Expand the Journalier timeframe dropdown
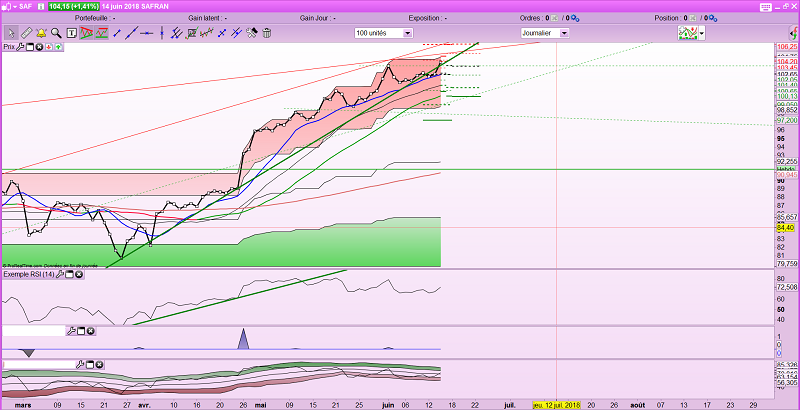The height and width of the screenshot is (410, 800). pyautogui.click(x=564, y=33)
